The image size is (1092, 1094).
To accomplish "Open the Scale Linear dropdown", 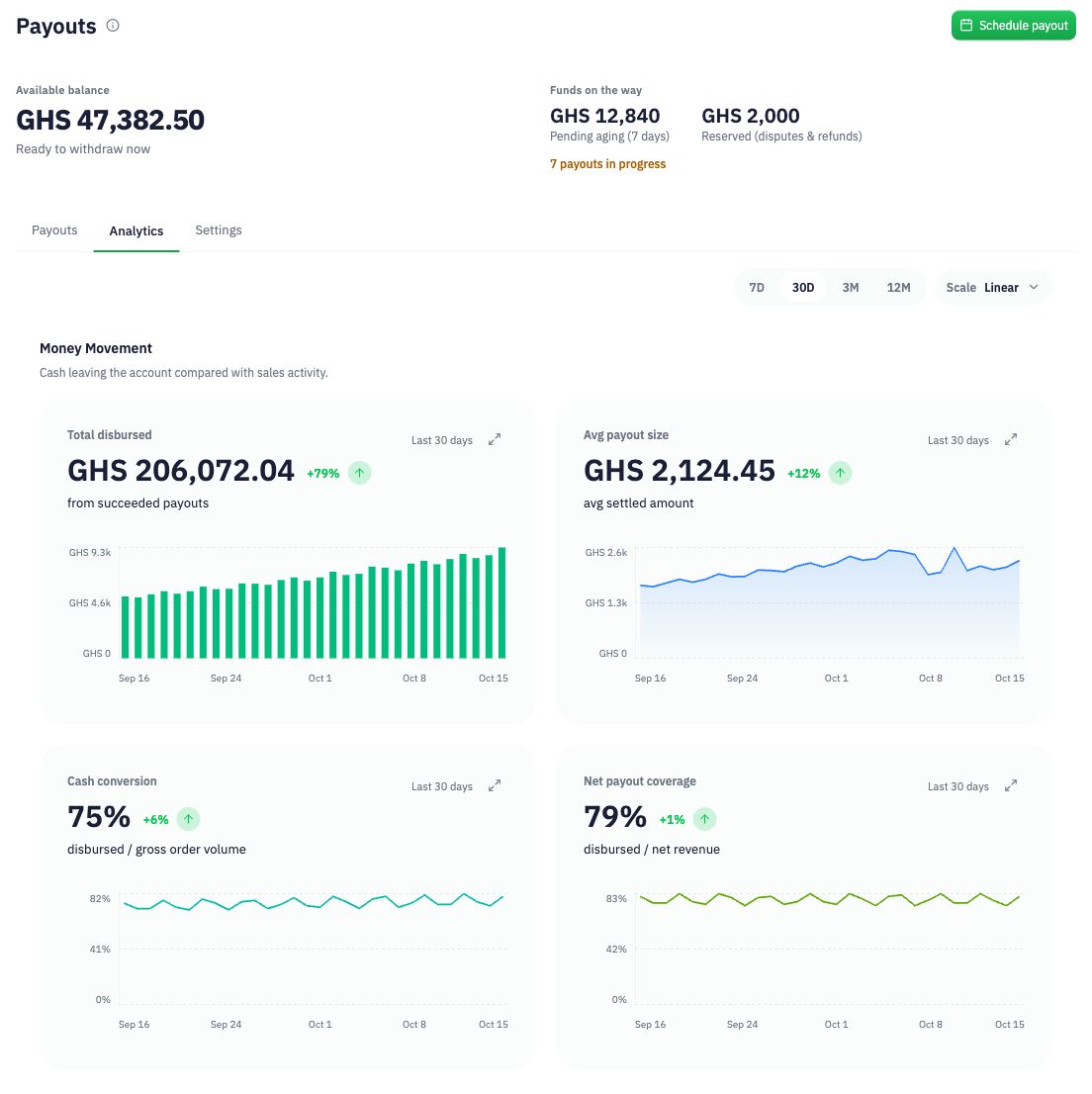I will tap(992, 288).
